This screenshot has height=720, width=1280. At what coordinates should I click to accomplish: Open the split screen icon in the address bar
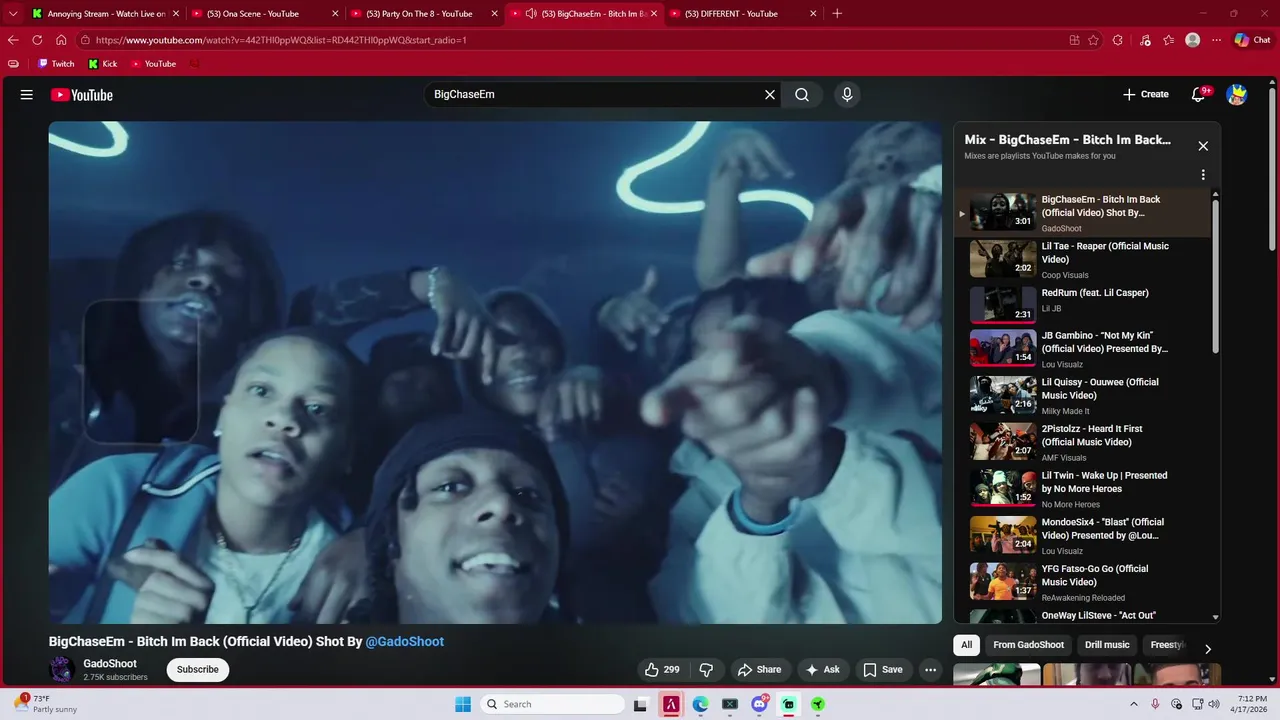pyautogui.click(x=1074, y=40)
